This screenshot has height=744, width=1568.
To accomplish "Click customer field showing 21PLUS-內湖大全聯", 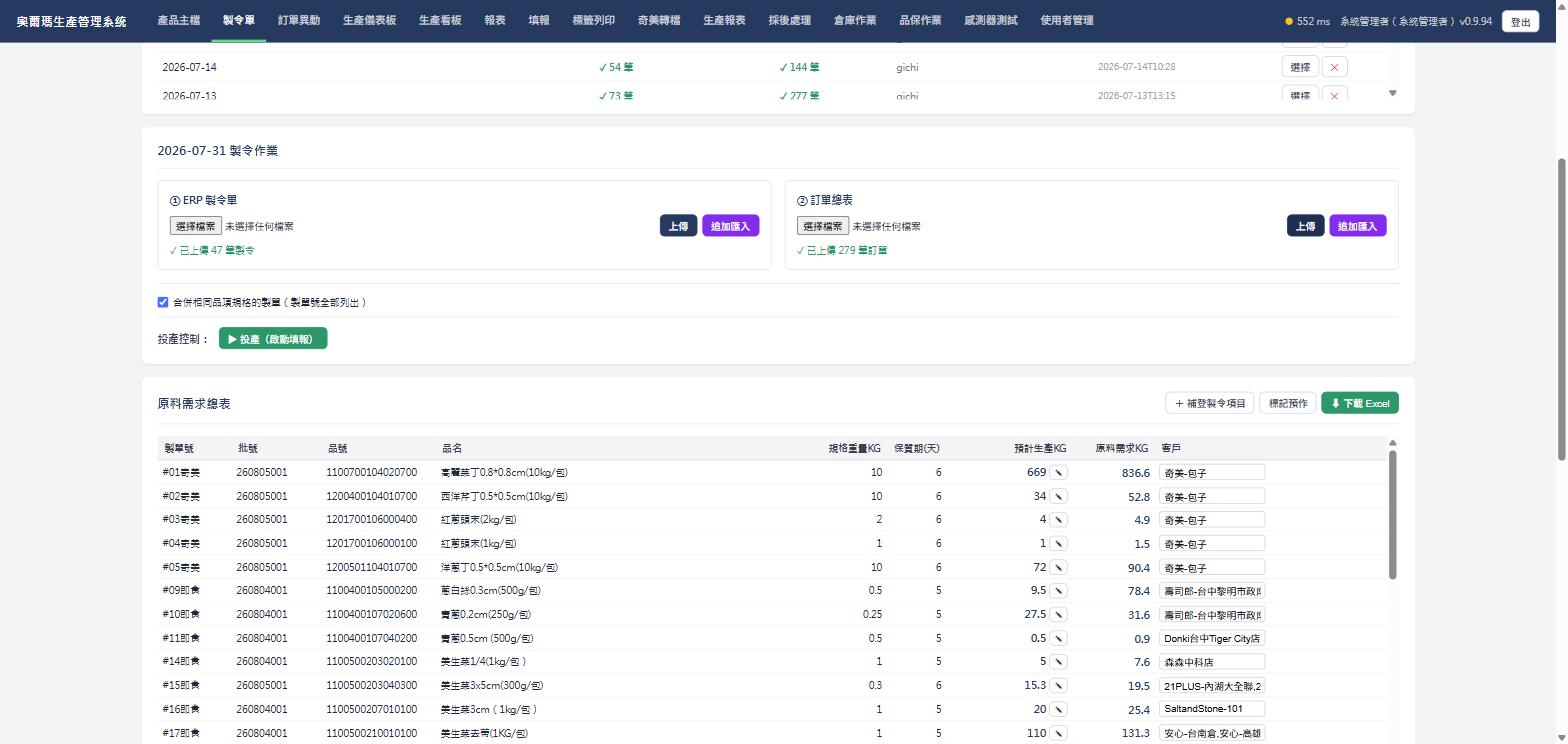I will point(1212,685).
